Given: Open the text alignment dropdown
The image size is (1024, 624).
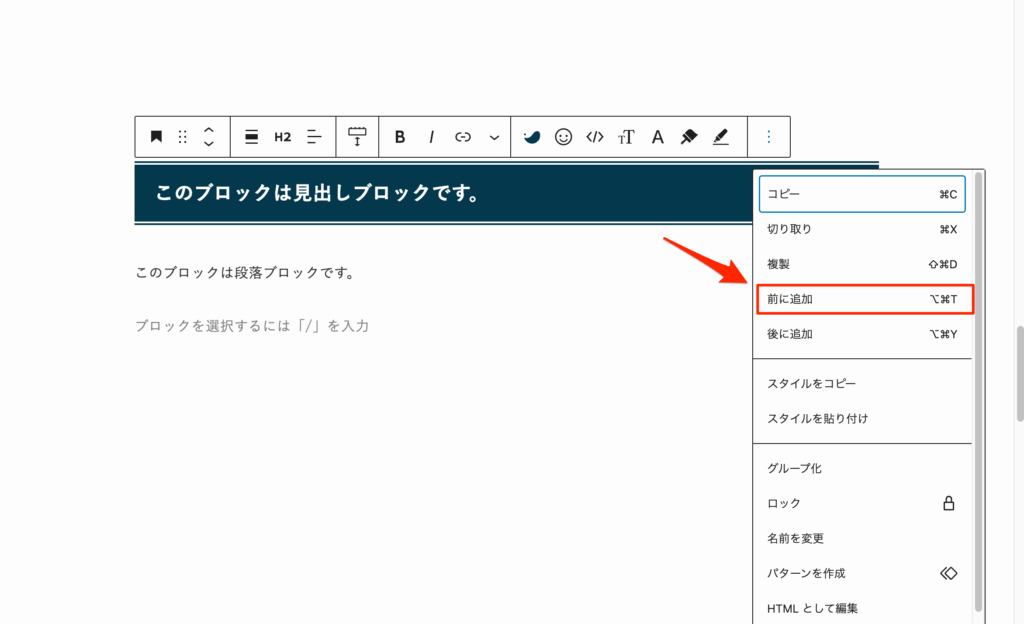Looking at the screenshot, I should (313, 136).
